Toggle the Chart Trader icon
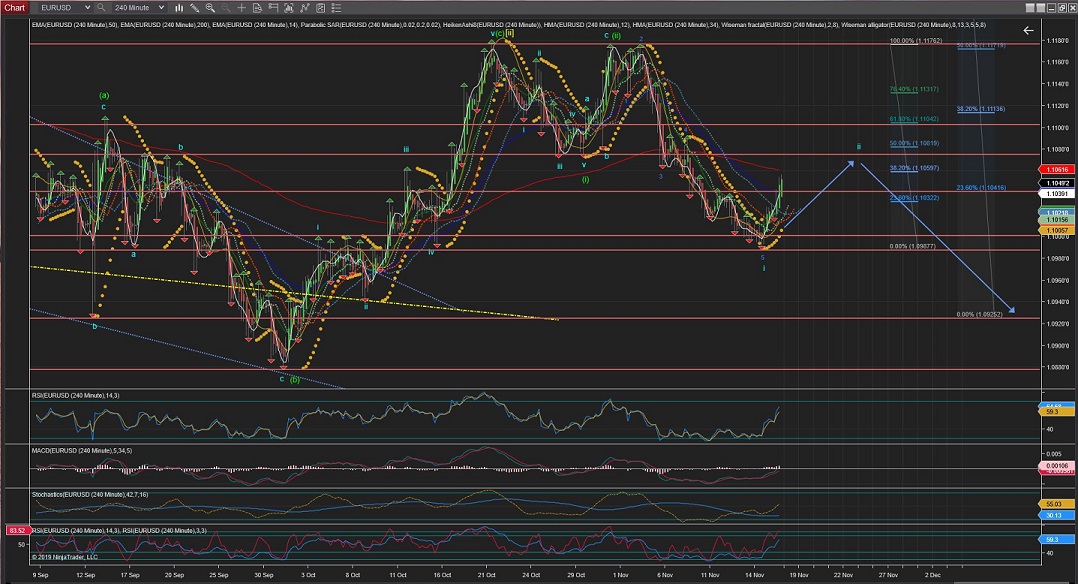 pos(273,8)
